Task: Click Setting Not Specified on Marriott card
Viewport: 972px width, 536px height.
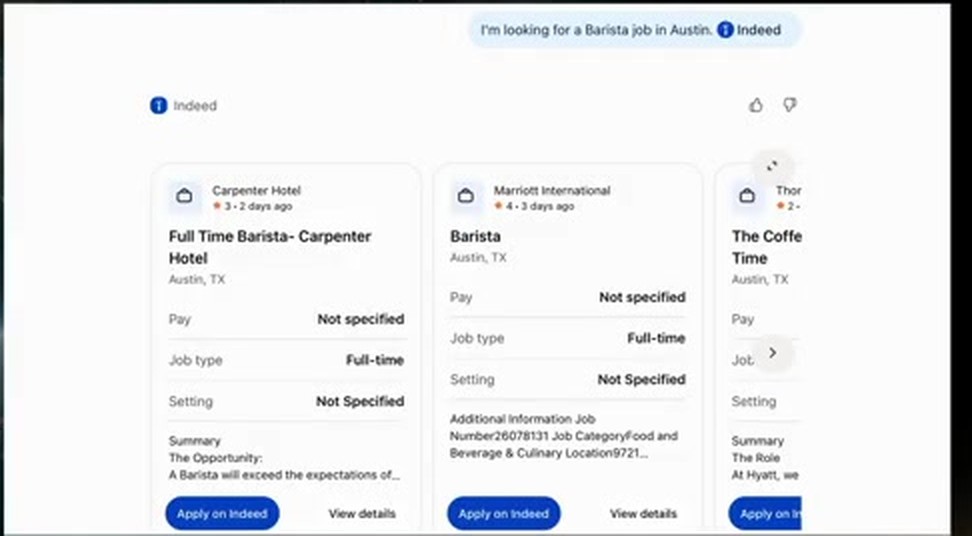Action: [x=568, y=379]
